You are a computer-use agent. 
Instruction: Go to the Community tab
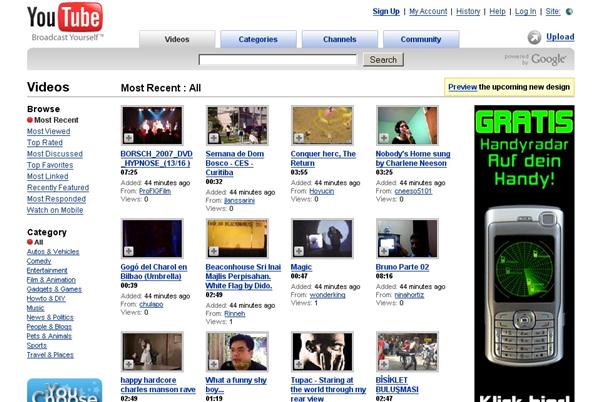pyautogui.click(x=421, y=40)
